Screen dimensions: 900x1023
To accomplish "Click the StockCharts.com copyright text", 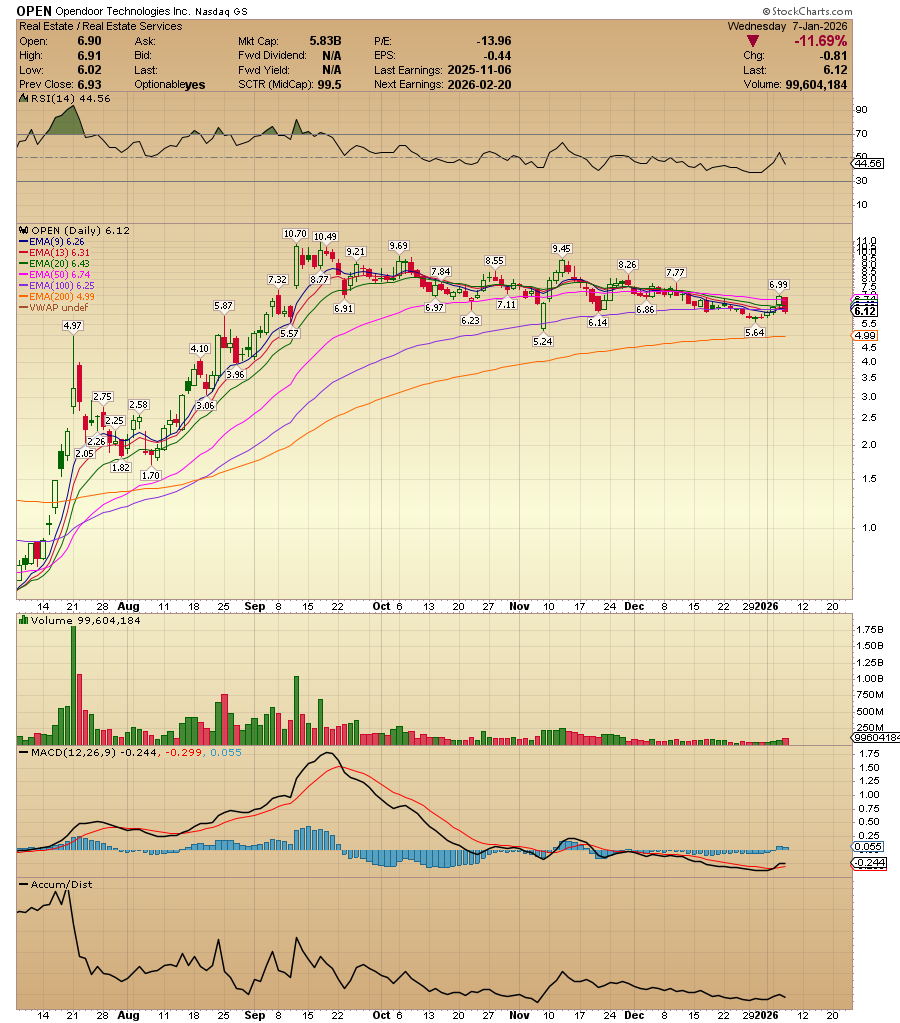I will [x=807, y=11].
